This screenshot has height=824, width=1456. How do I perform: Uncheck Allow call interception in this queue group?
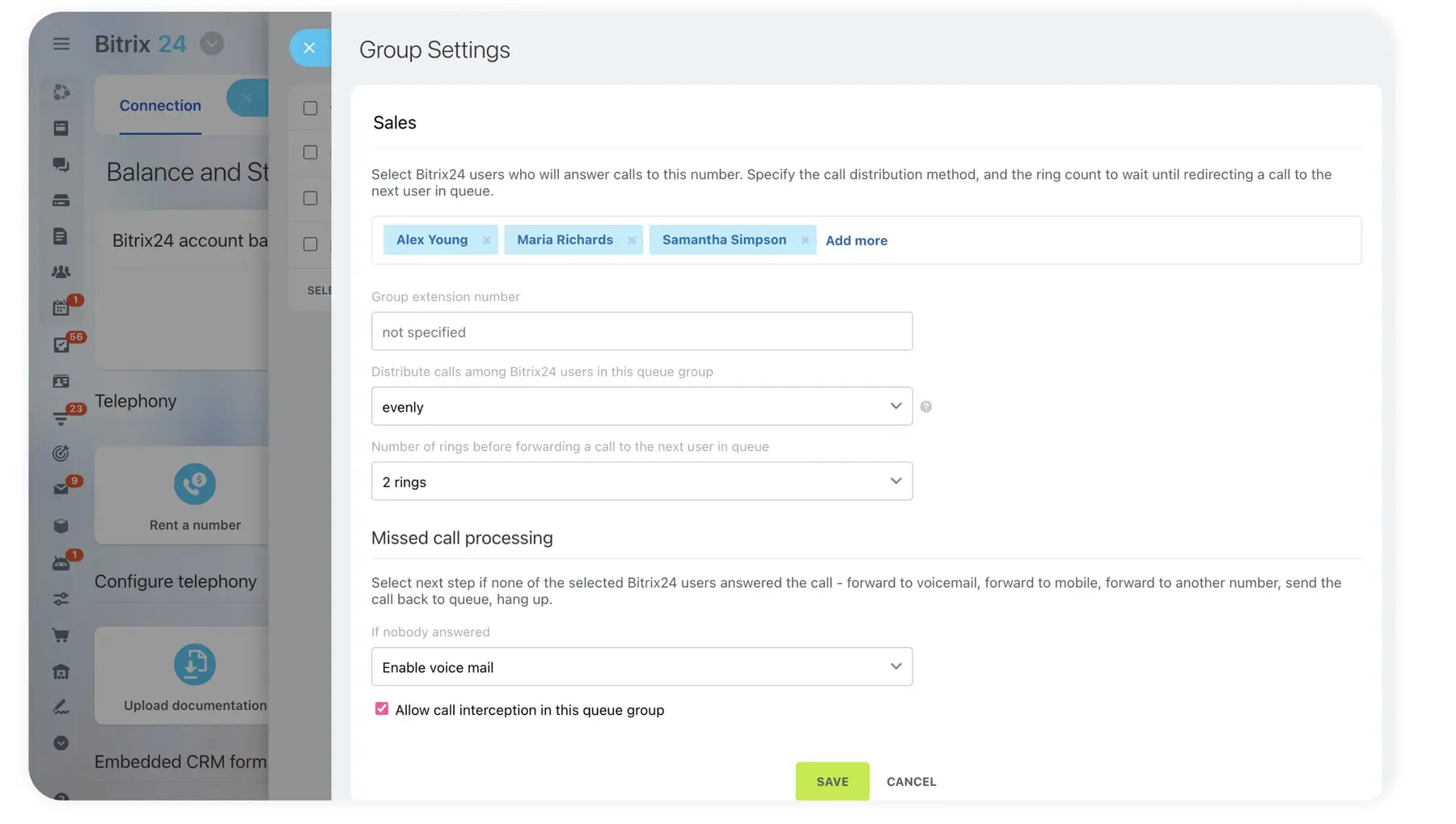coord(382,709)
